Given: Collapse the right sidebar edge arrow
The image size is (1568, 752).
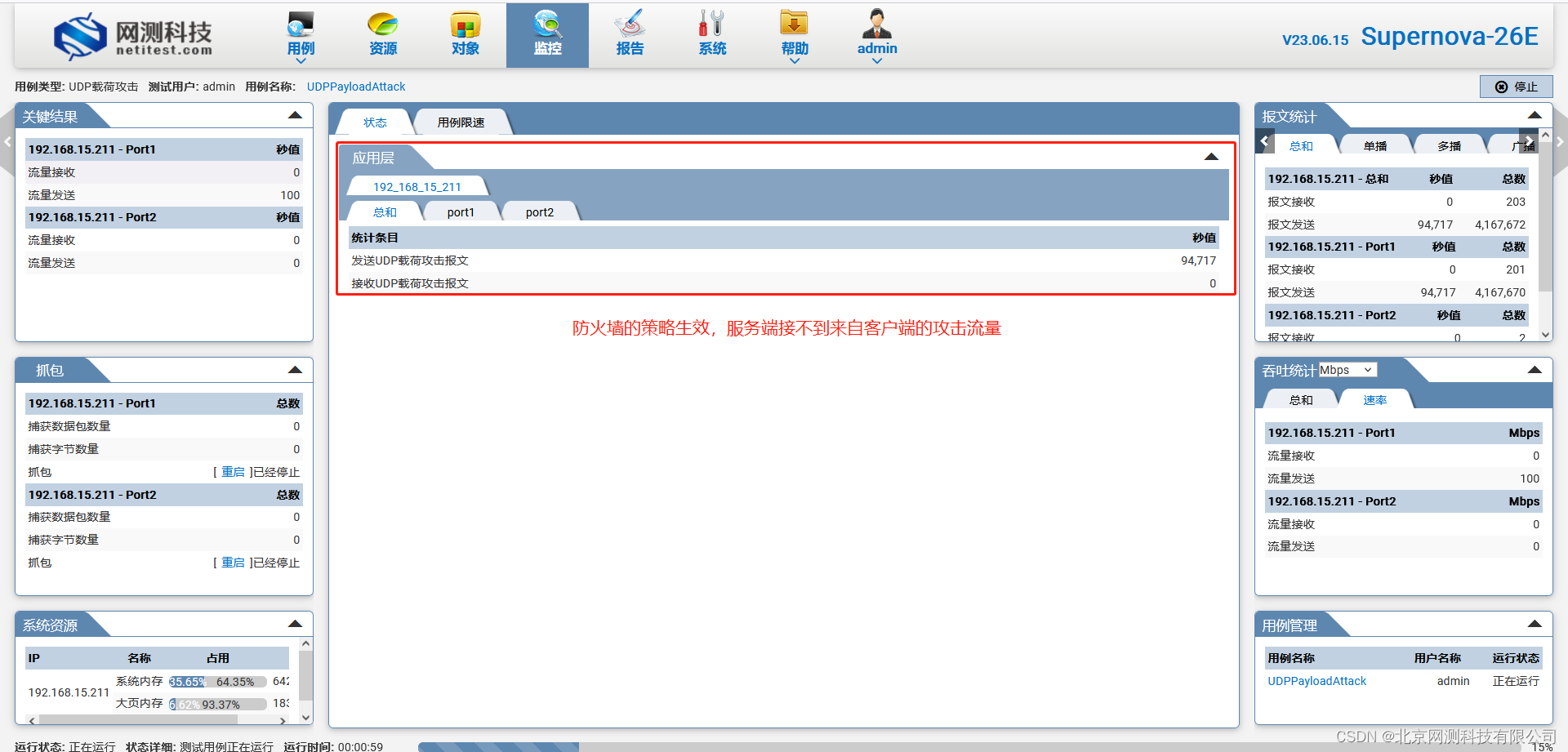Looking at the screenshot, I should (x=1561, y=142).
